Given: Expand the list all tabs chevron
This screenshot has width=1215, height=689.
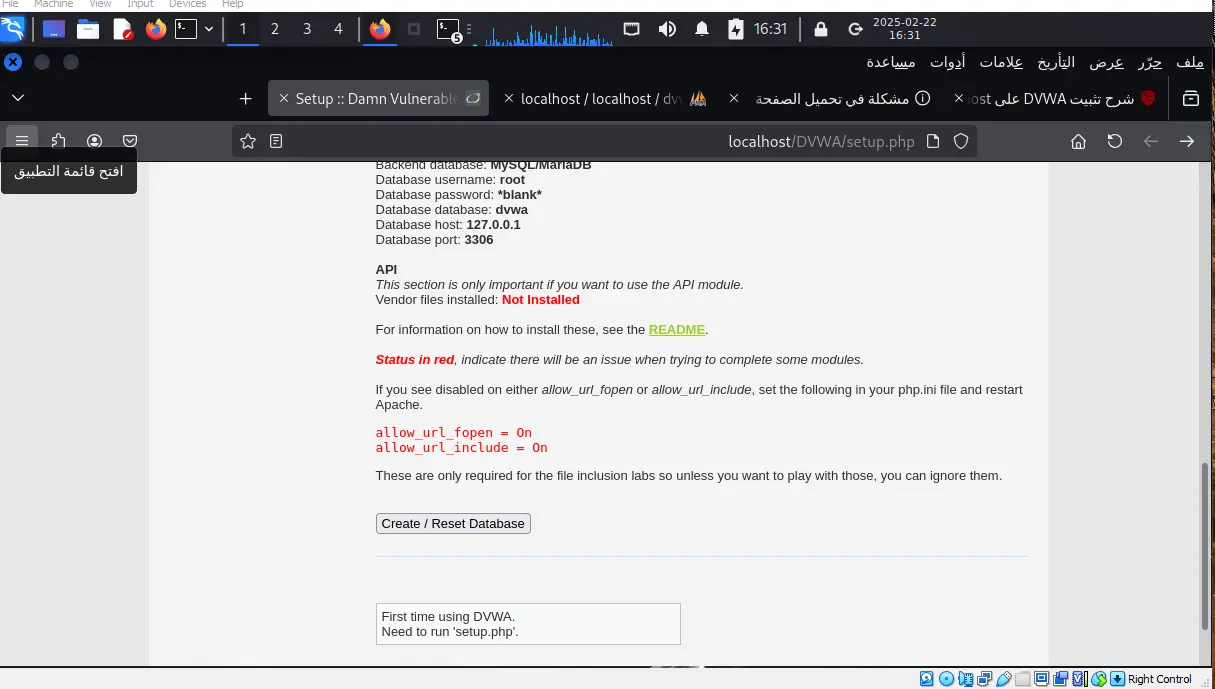Looking at the screenshot, I should click(18, 98).
